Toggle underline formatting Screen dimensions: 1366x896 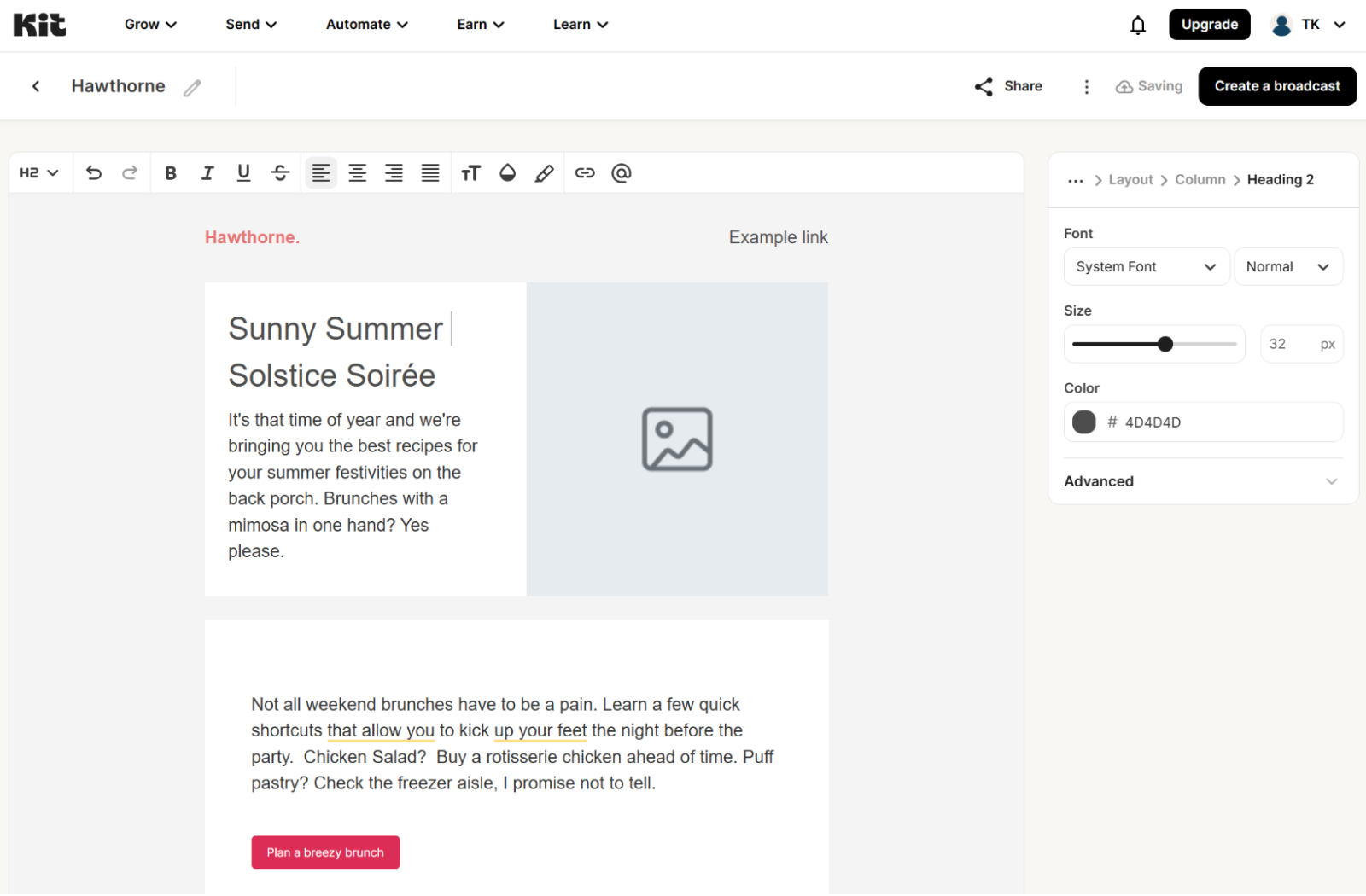[x=243, y=173]
